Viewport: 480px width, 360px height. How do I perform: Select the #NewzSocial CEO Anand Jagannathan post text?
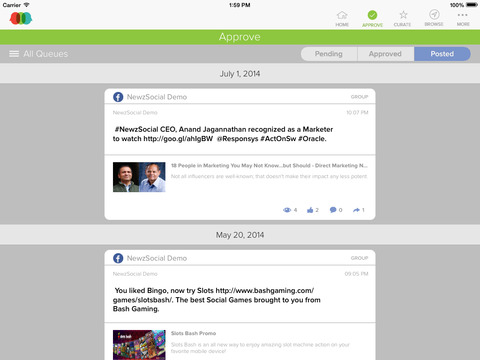(223, 134)
